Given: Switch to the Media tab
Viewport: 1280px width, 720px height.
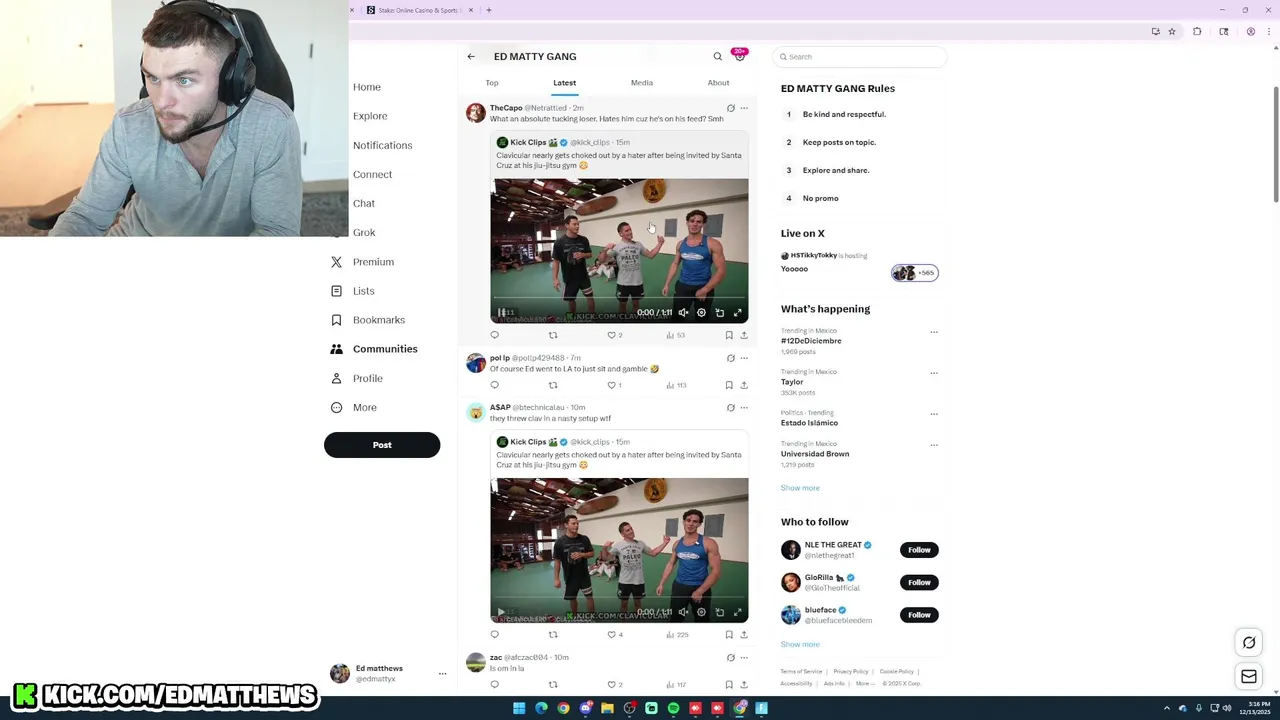Looking at the screenshot, I should coord(642,83).
